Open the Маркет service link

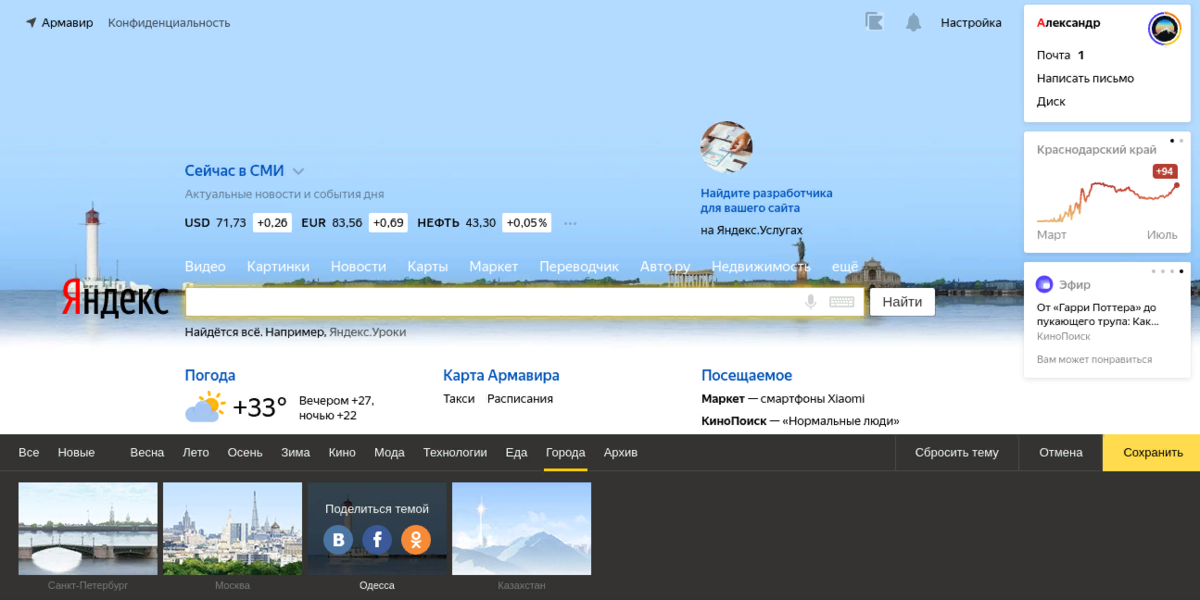pos(494,267)
